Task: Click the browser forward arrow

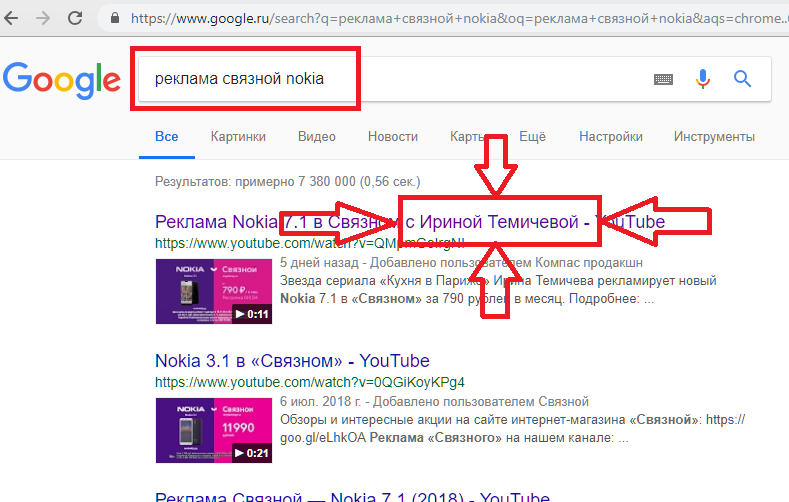Action: tap(43, 18)
